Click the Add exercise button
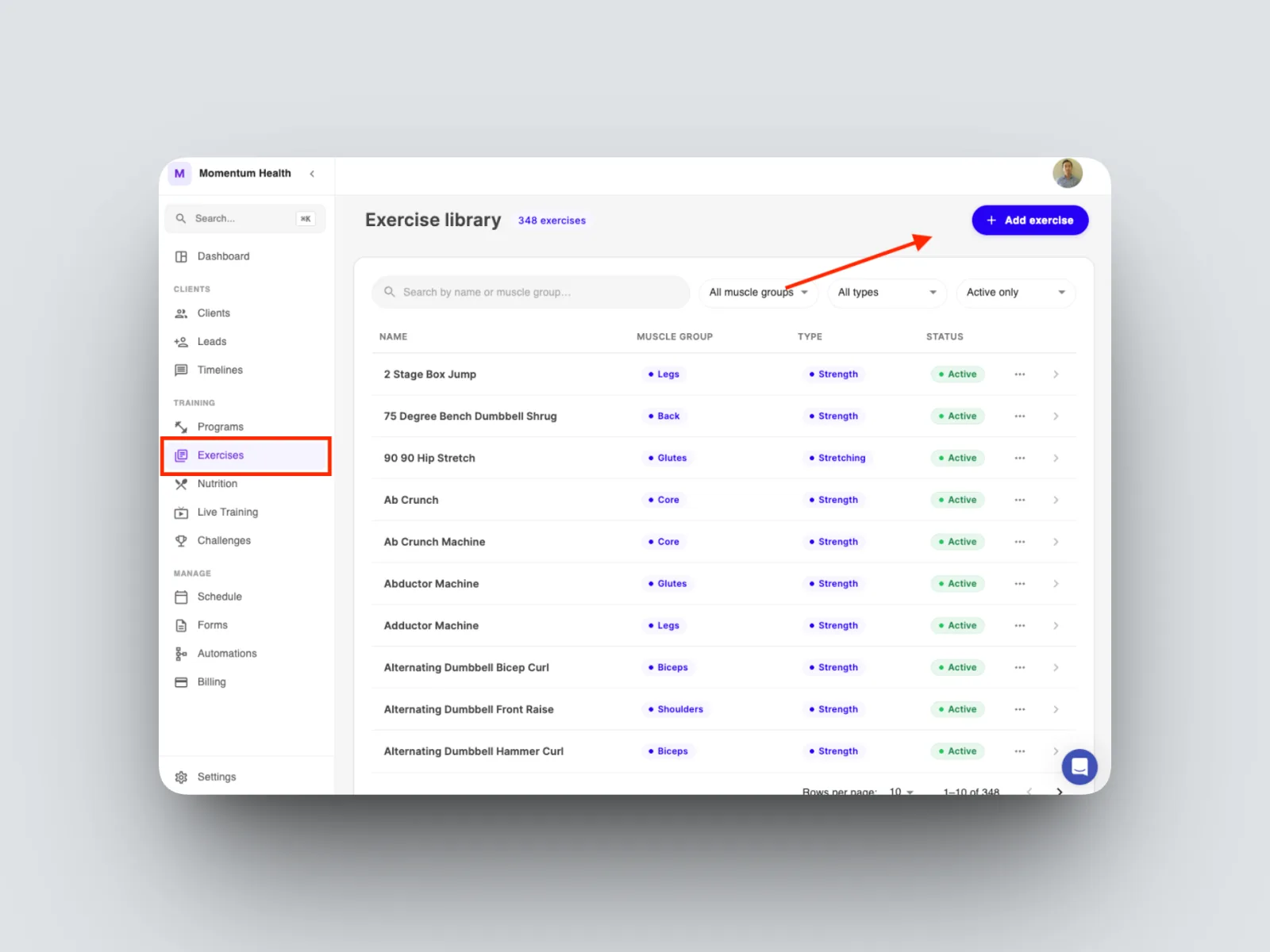 pos(1029,221)
